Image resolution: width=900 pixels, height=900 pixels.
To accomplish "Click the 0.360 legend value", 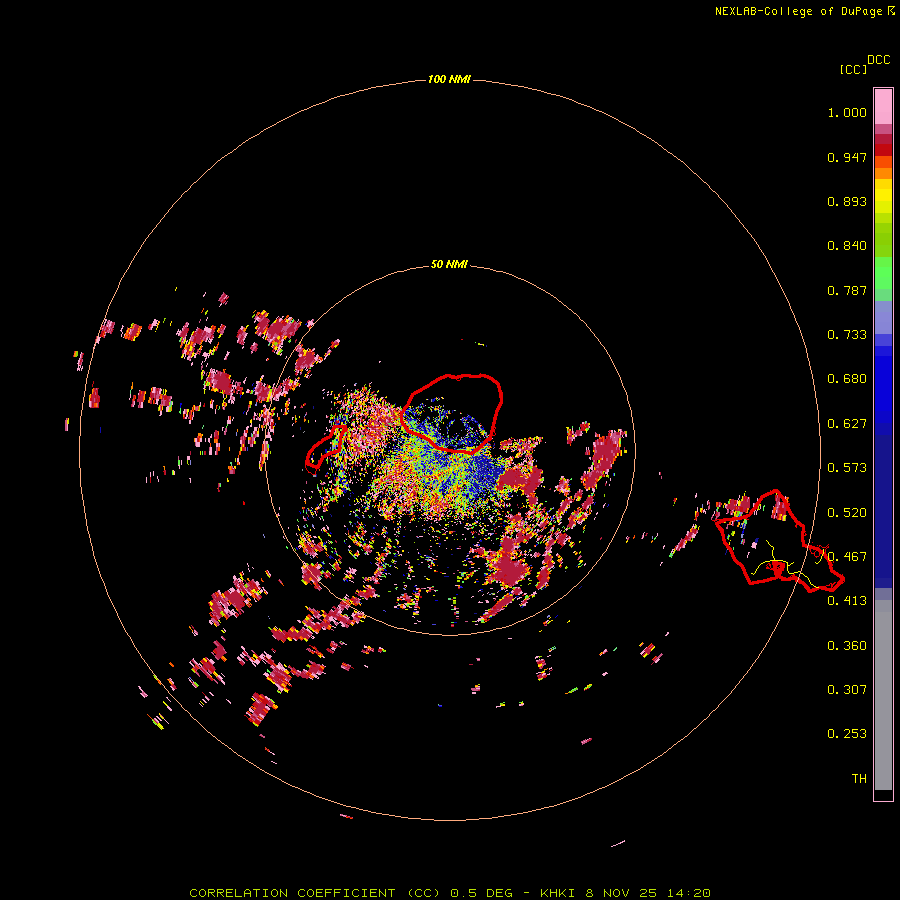I will (847, 646).
